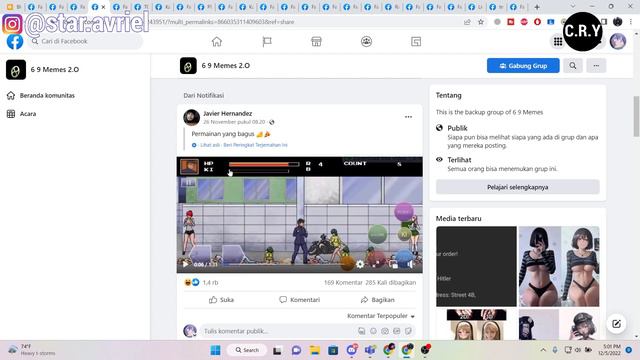Open the Facebook menu grid icon
The height and width of the screenshot is (360, 640).
[558, 41]
